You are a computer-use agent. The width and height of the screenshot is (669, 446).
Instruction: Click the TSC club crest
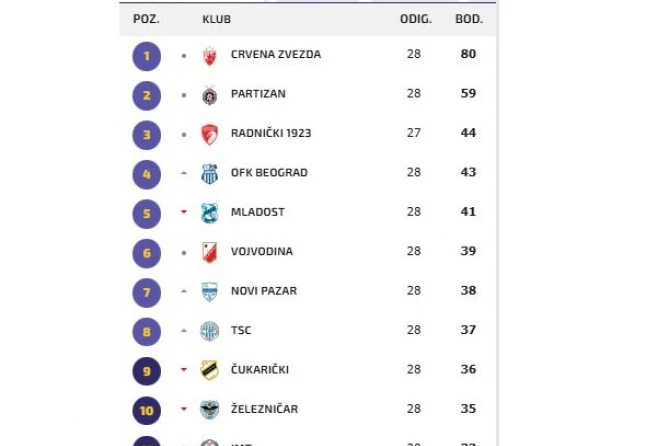coord(210,330)
